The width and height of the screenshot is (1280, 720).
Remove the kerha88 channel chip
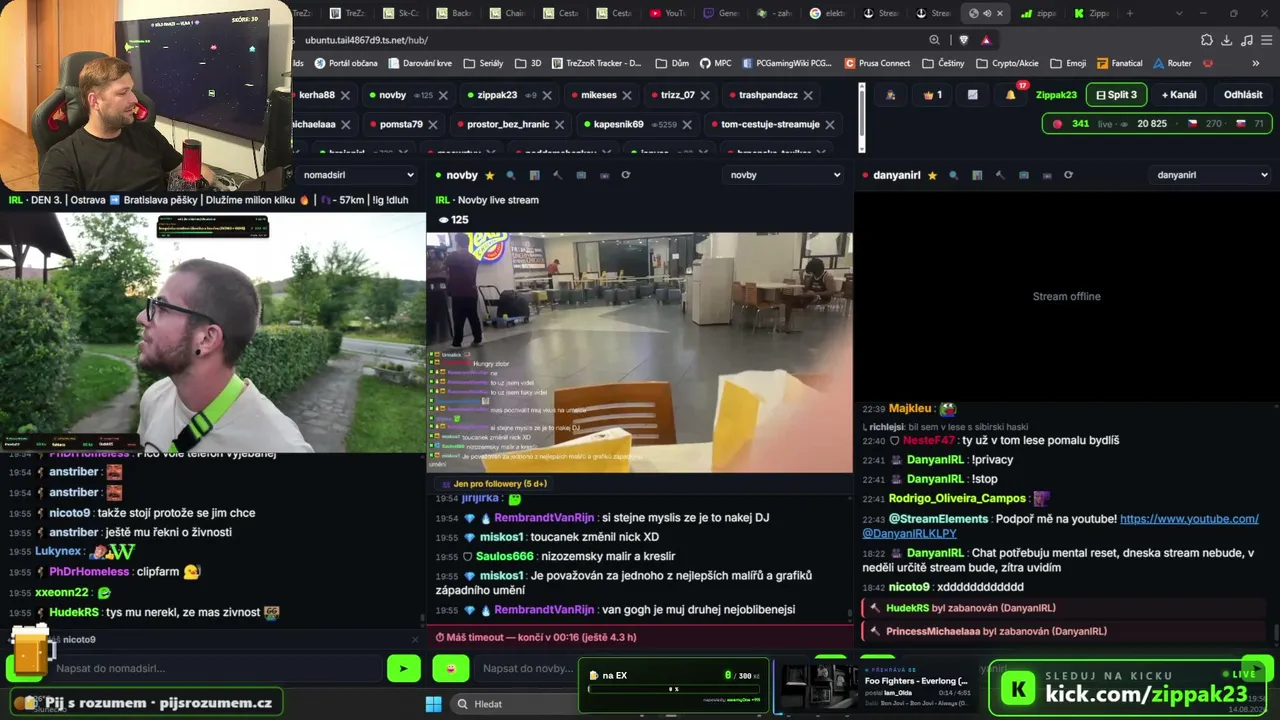point(345,95)
